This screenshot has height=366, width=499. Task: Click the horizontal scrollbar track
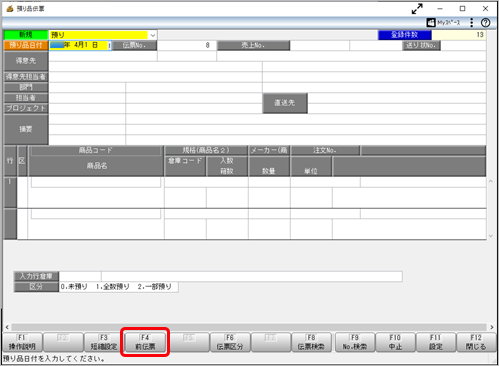tap(249, 327)
